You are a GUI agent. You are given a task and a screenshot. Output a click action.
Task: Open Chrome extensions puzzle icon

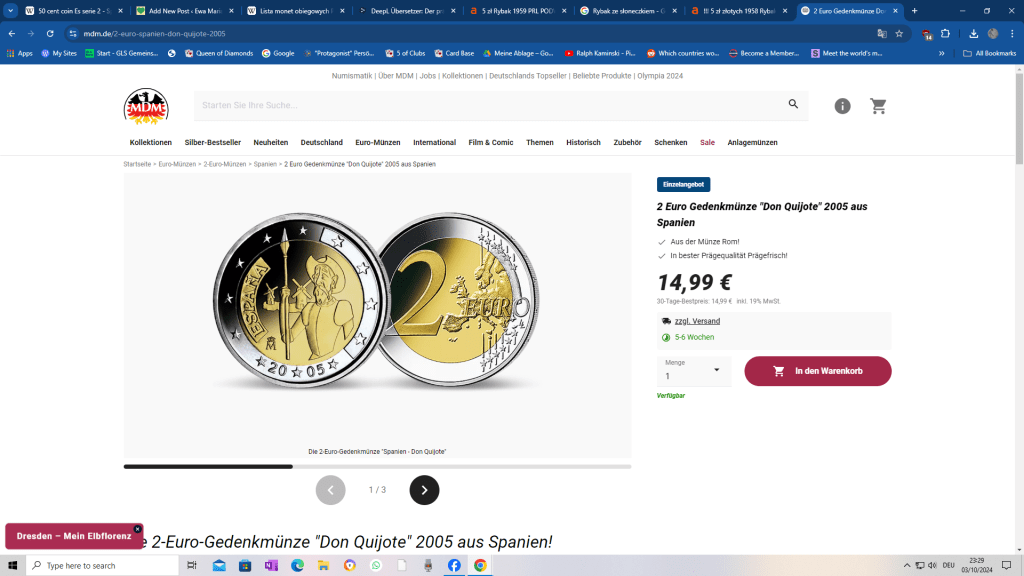945,33
